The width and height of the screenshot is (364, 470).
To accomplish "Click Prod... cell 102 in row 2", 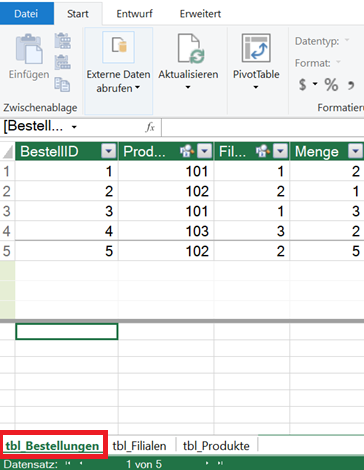I will click(x=166, y=191).
